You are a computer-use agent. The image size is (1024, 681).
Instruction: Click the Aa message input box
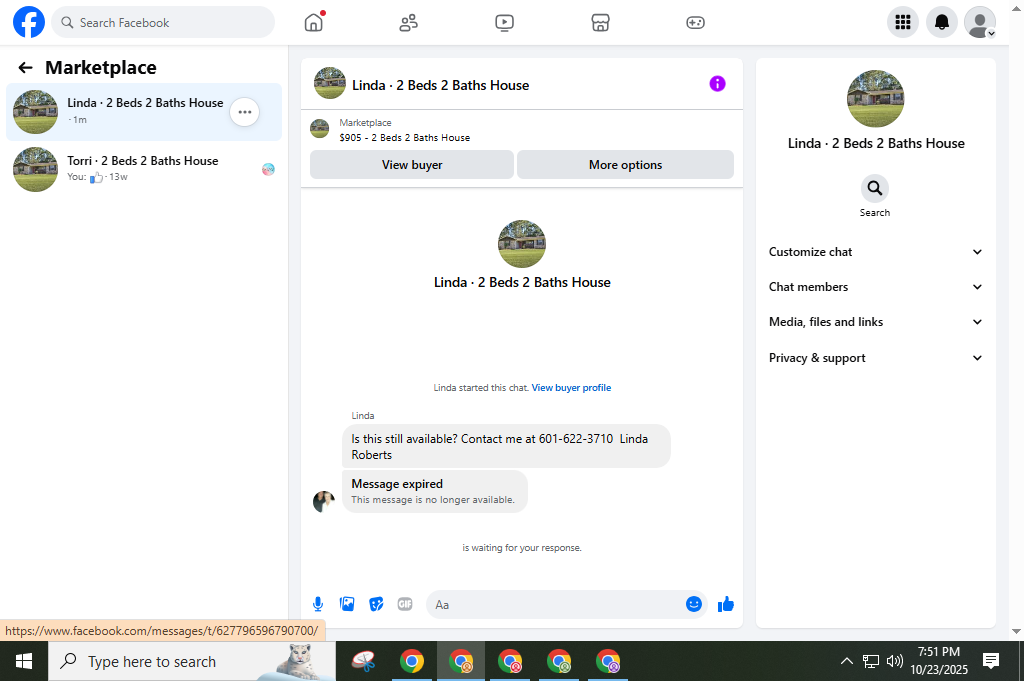click(555, 605)
